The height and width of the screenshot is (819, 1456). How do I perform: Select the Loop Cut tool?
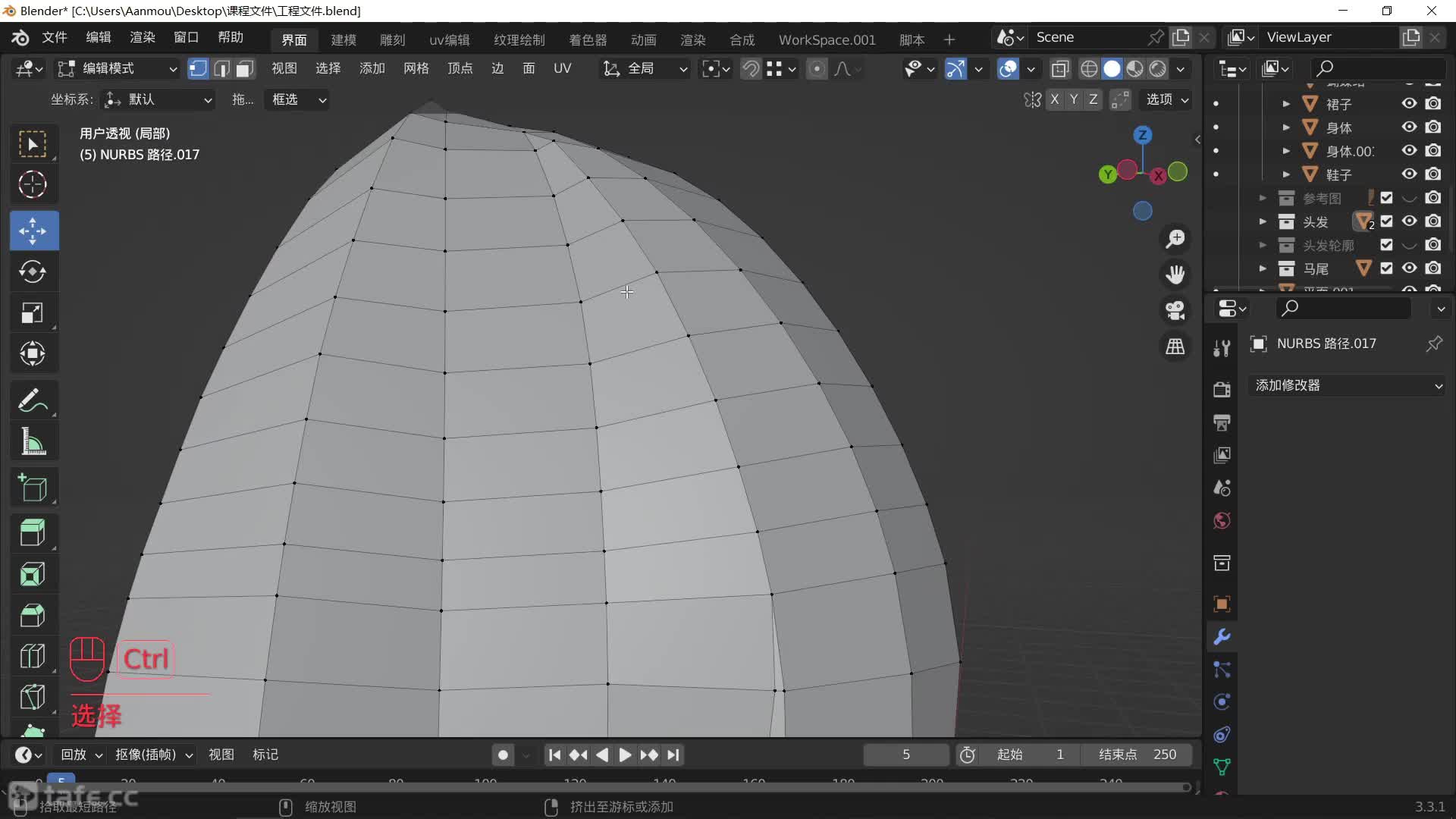33,656
